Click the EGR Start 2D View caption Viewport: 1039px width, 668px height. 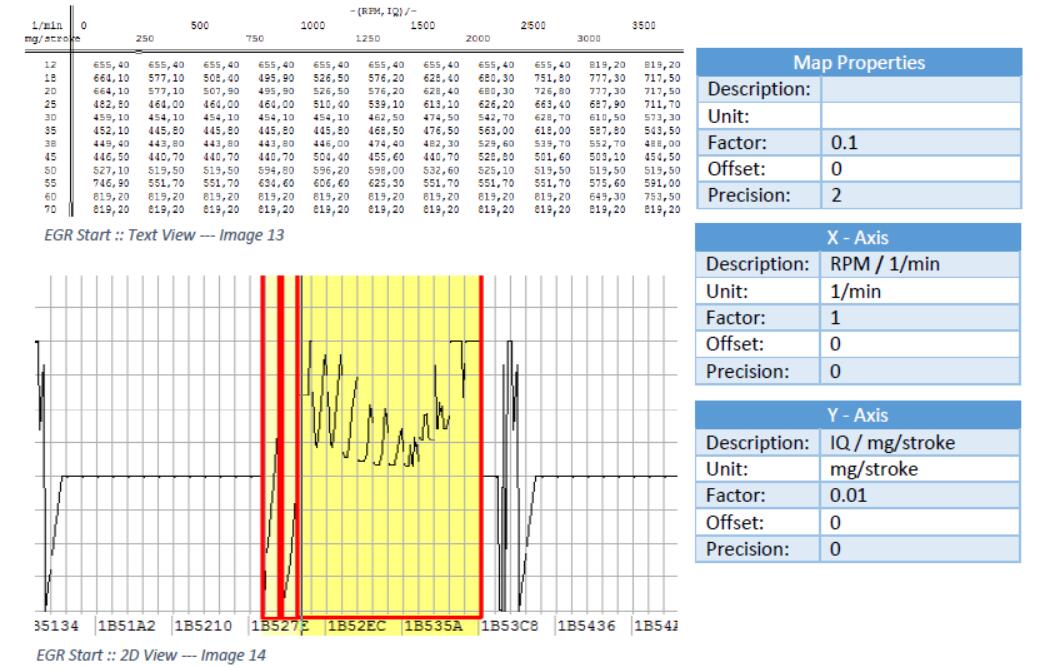point(151,655)
